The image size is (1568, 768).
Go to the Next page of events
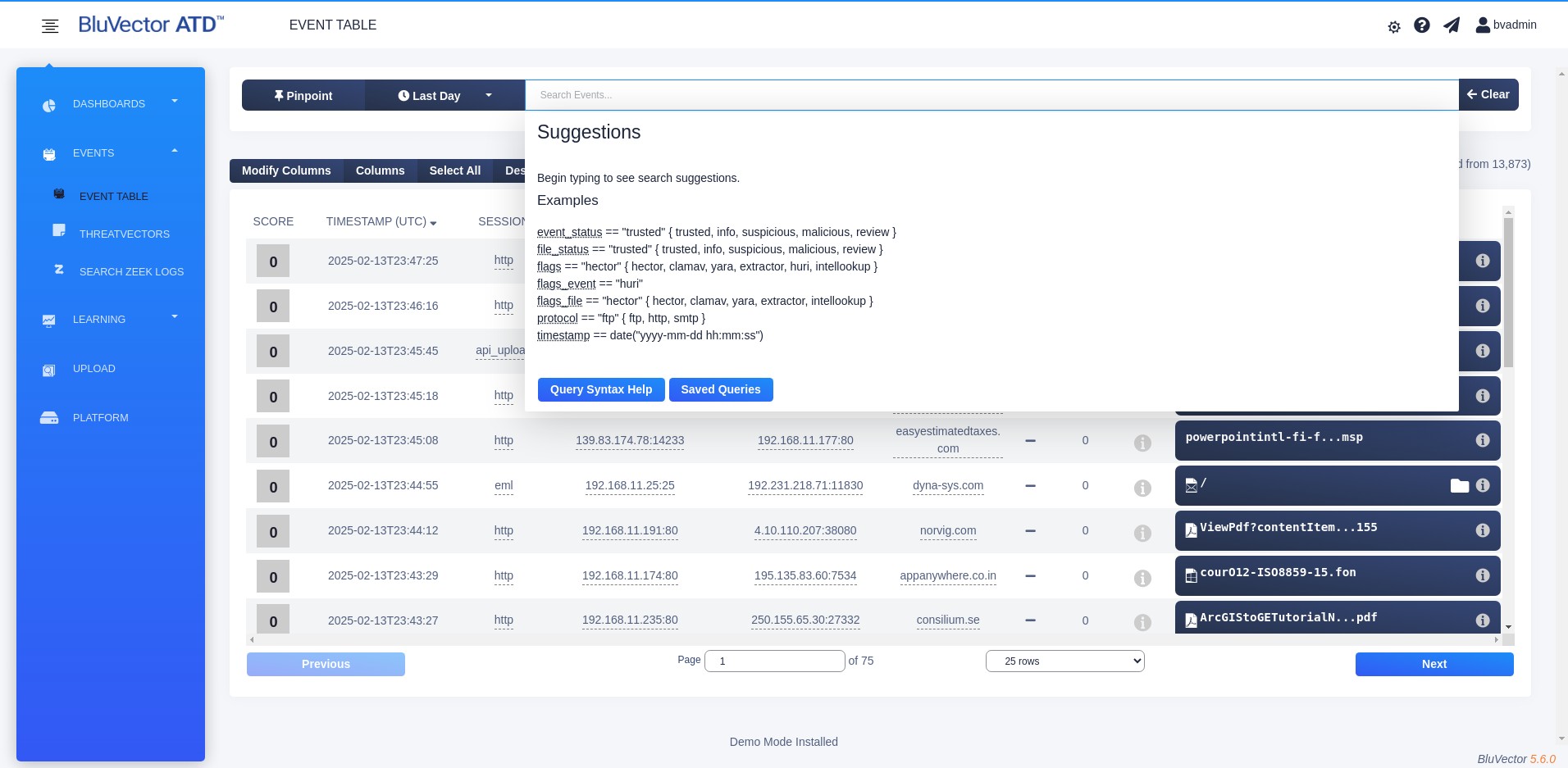point(1434,665)
